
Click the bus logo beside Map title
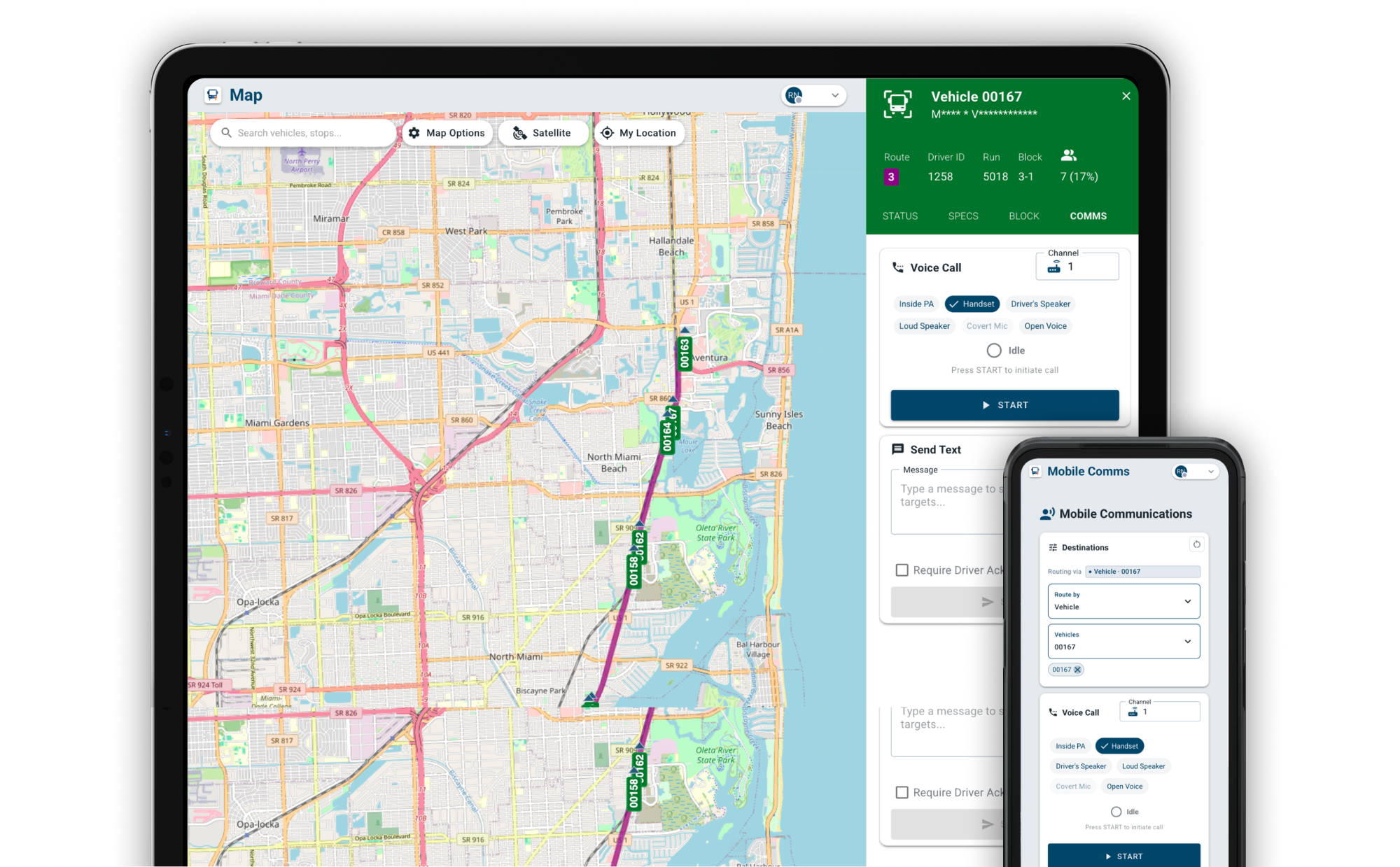coord(213,95)
